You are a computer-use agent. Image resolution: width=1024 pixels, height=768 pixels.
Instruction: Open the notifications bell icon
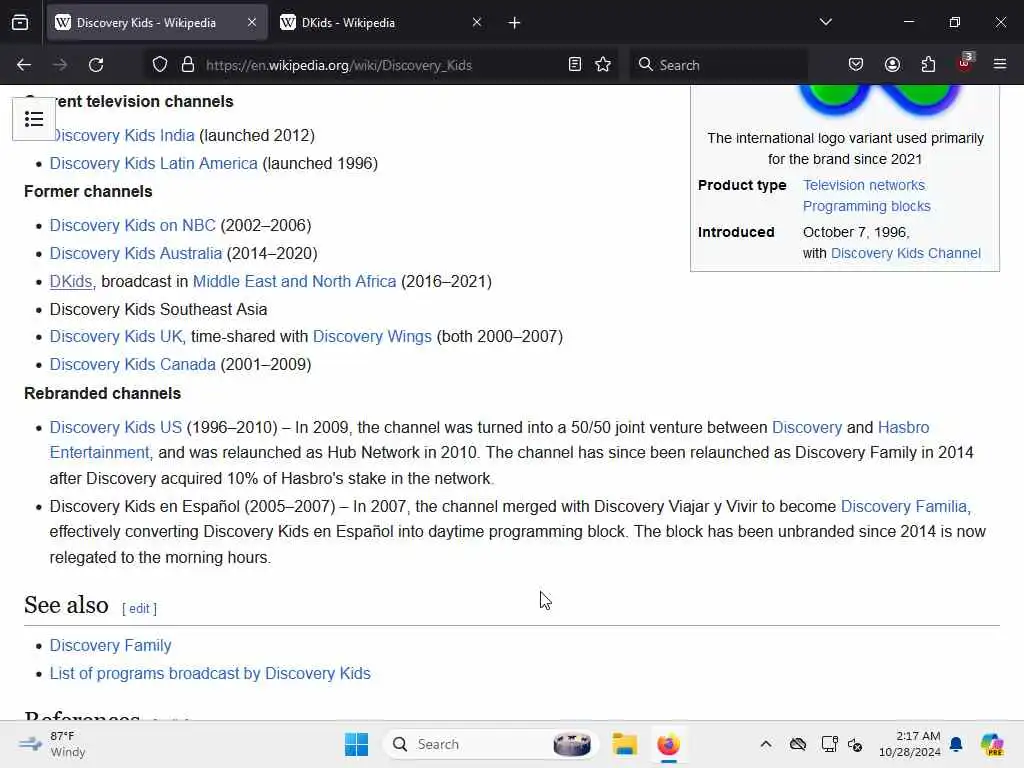tap(956, 744)
